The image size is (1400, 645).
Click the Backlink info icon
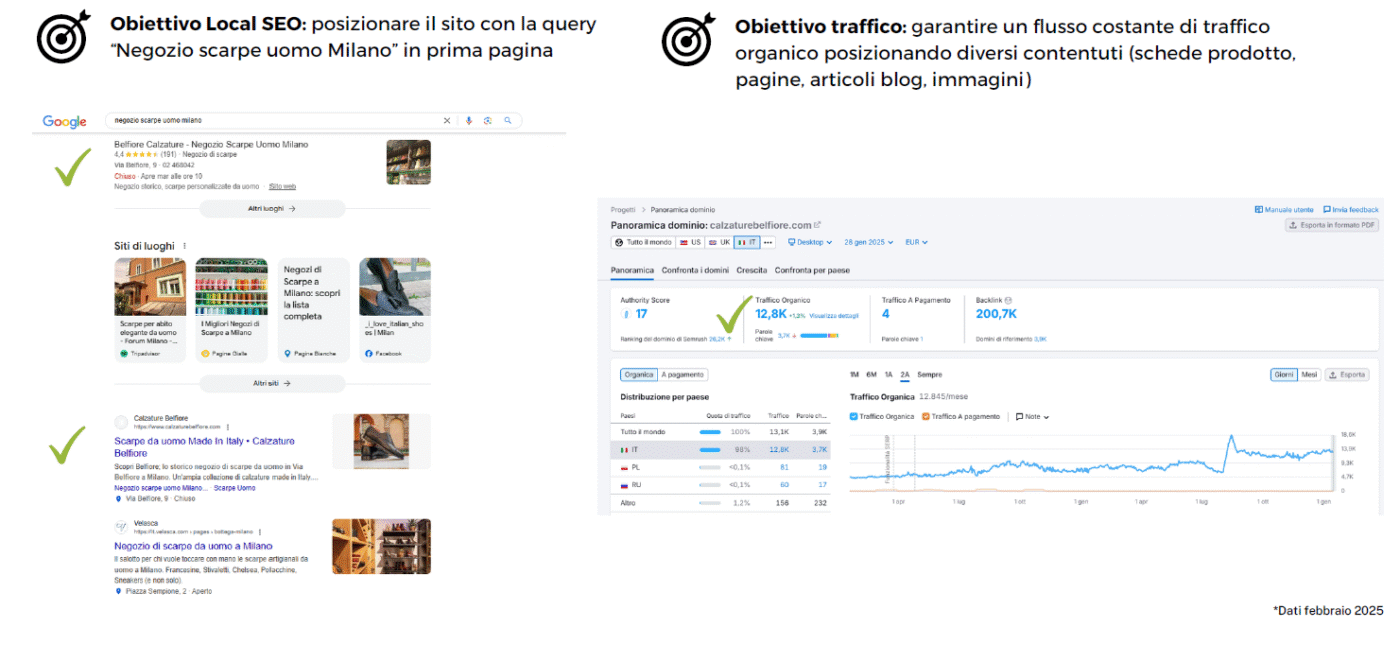(x=1008, y=300)
